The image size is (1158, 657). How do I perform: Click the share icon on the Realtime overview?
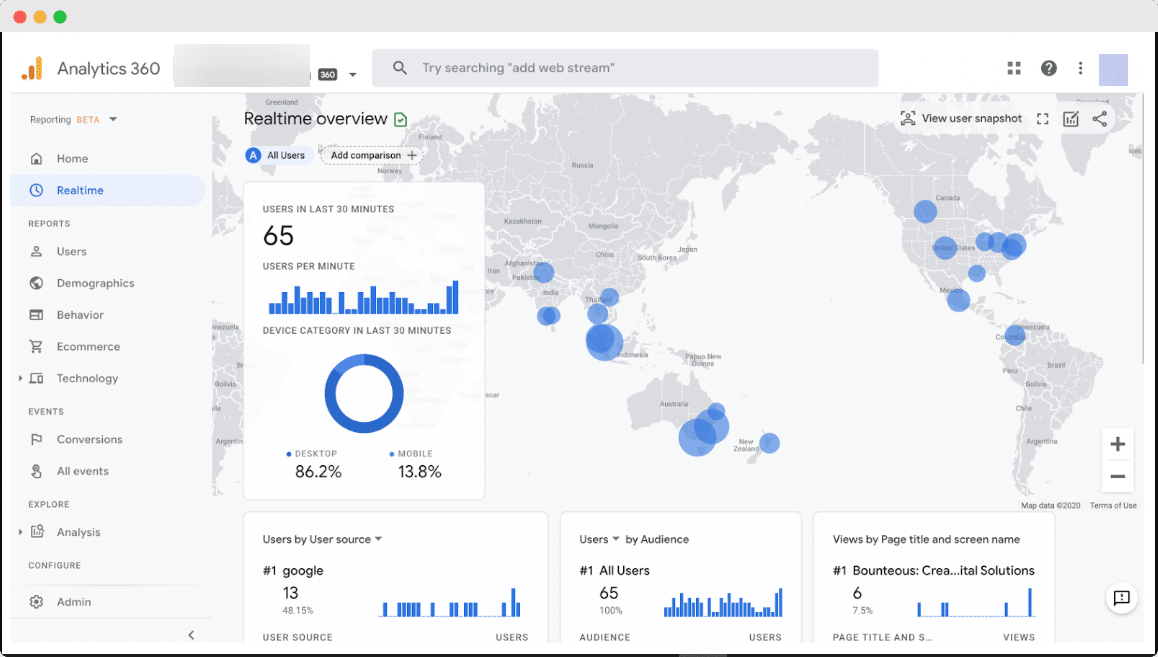click(1099, 118)
